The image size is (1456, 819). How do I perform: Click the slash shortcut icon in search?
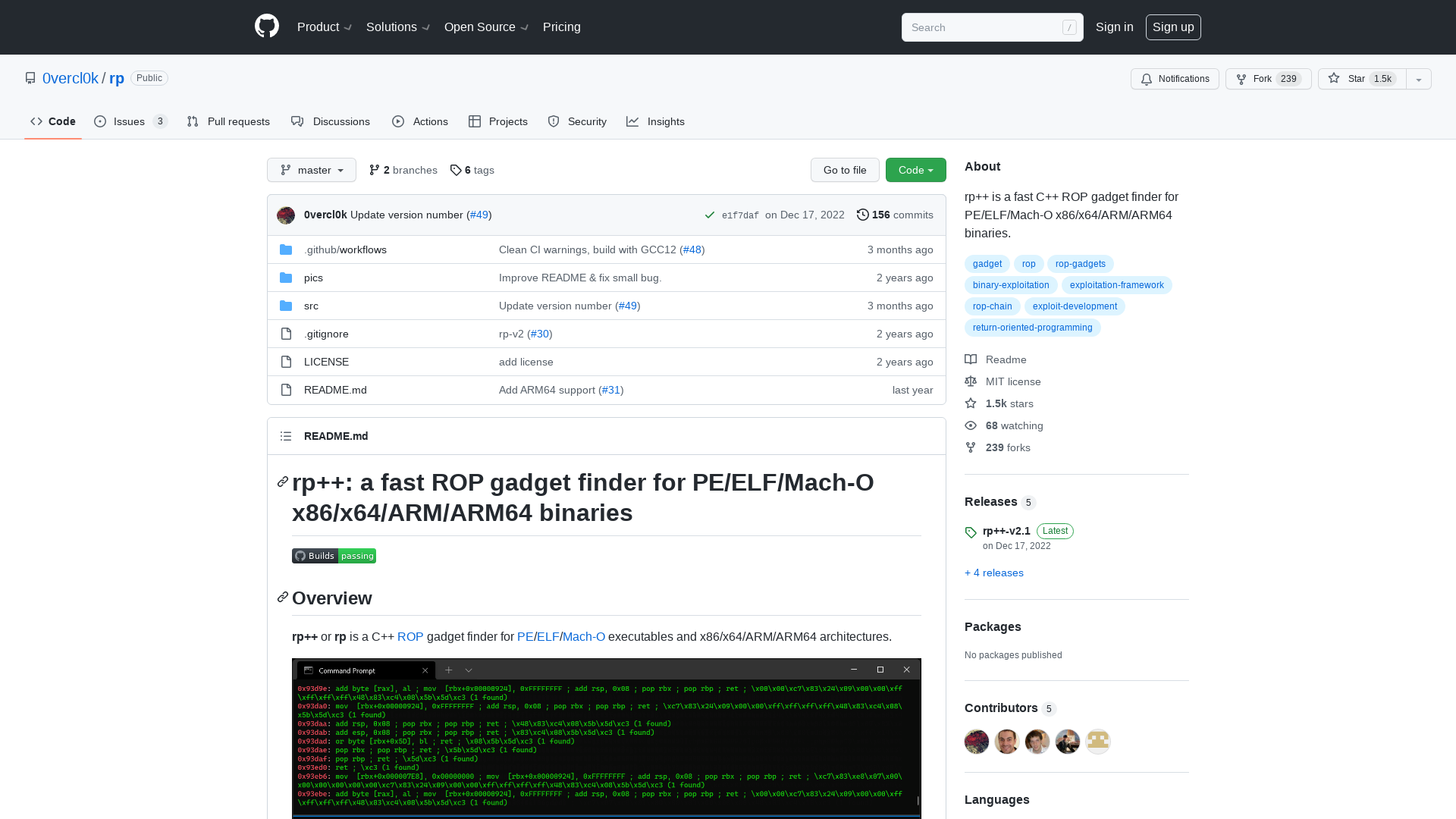1069,27
